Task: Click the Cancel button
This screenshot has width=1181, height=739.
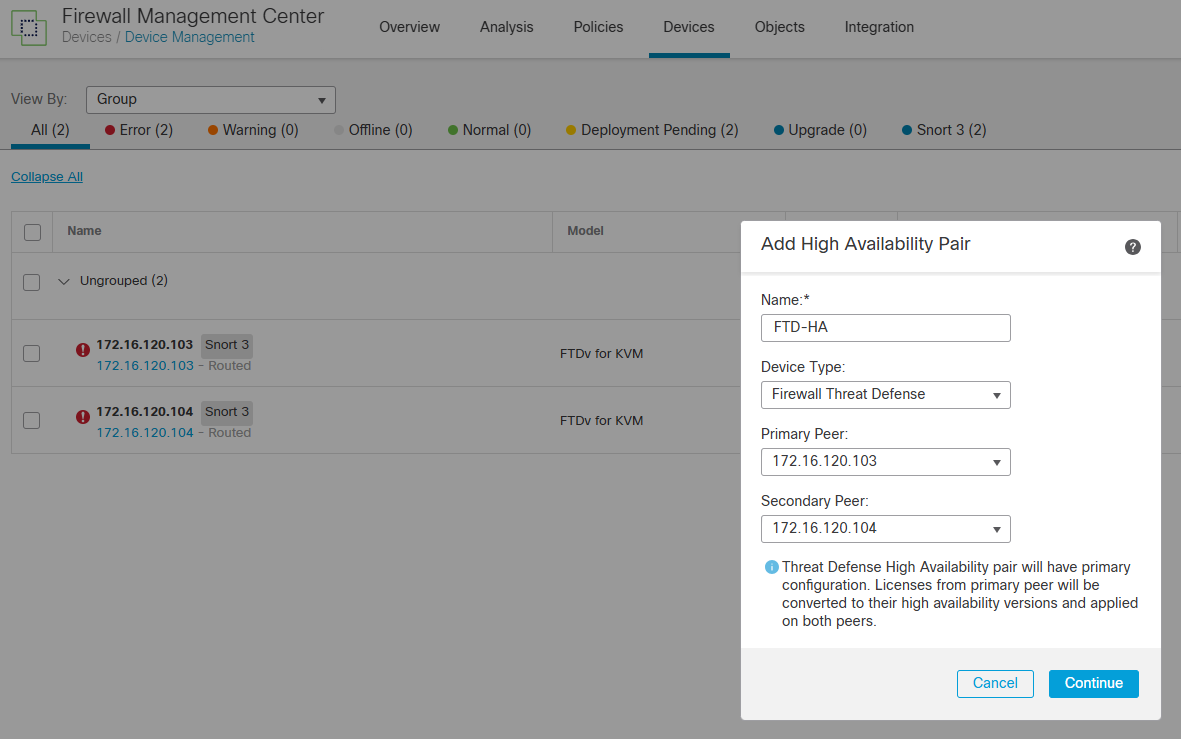Action: point(995,683)
